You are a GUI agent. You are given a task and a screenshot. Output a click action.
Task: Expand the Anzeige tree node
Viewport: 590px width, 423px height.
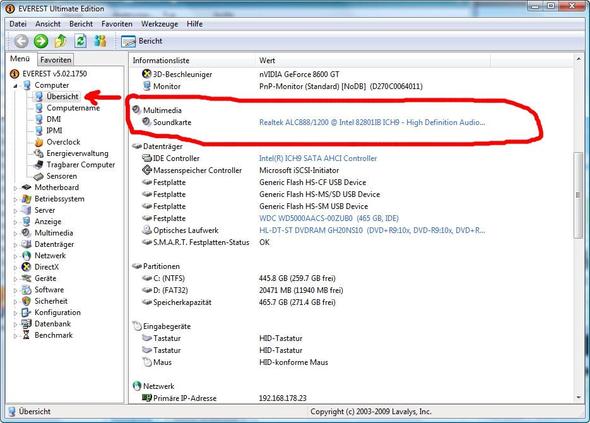tap(15, 222)
